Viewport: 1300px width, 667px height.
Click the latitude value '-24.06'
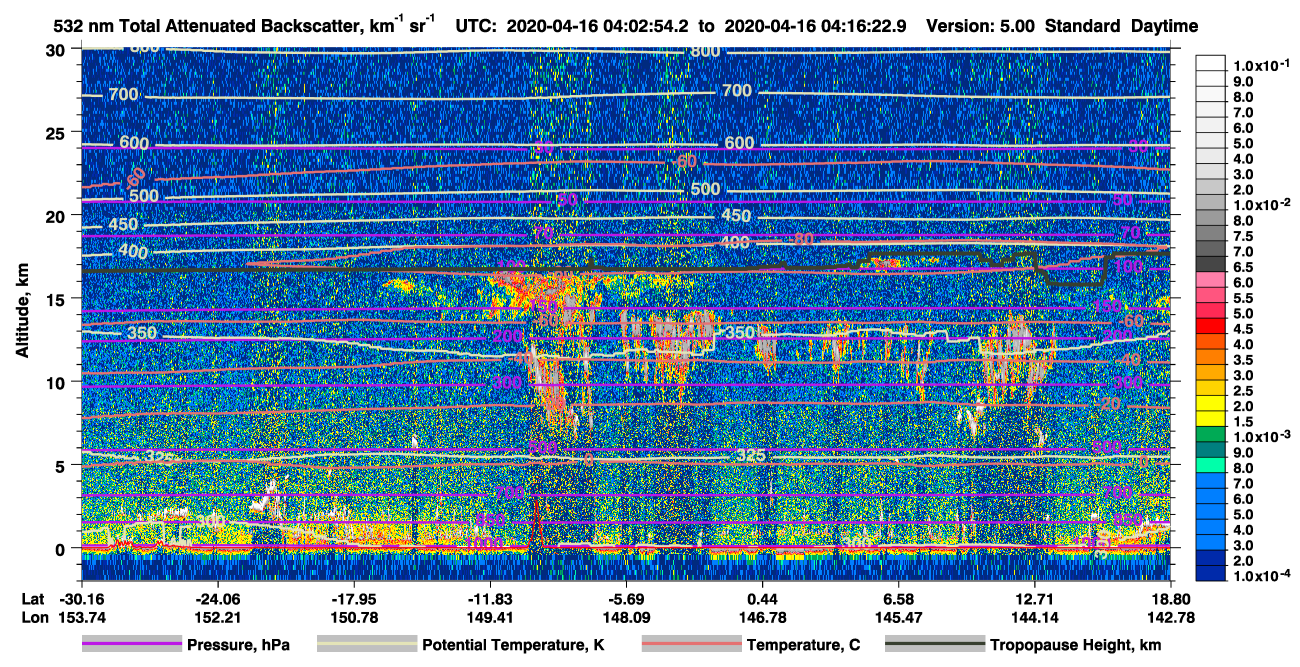(217, 598)
